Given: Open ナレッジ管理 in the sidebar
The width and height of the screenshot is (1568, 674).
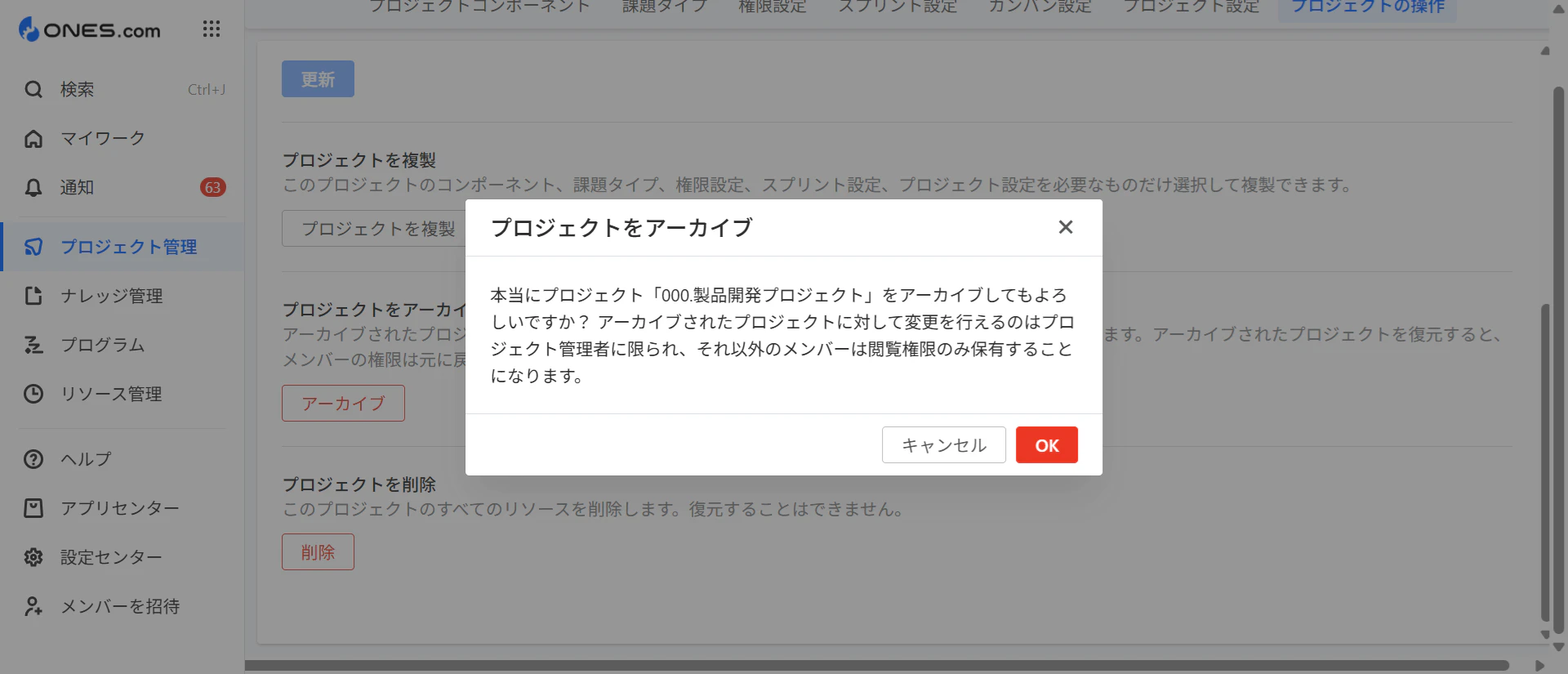Looking at the screenshot, I should [x=122, y=296].
